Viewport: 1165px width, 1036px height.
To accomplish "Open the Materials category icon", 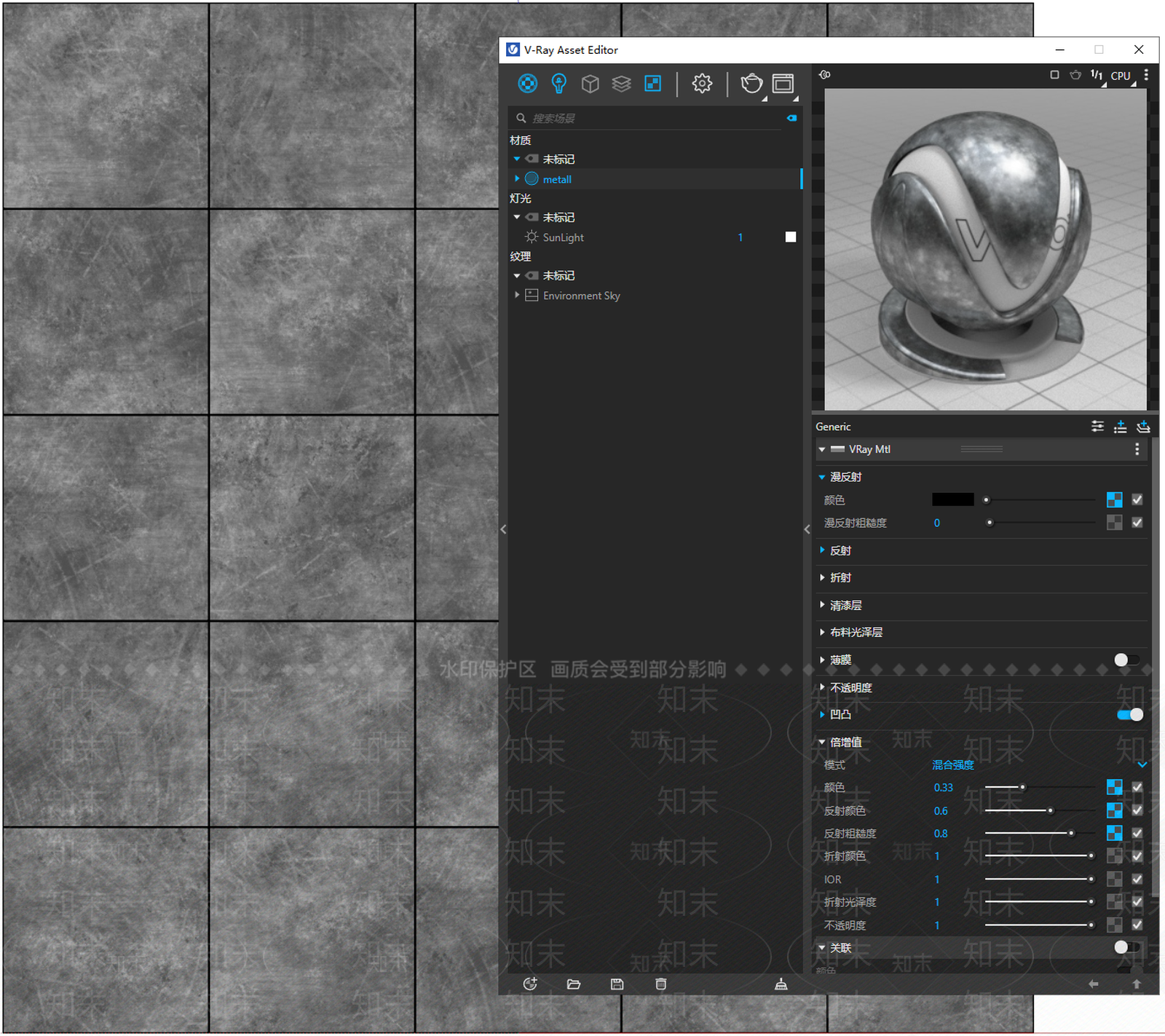I will coord(527,84).
